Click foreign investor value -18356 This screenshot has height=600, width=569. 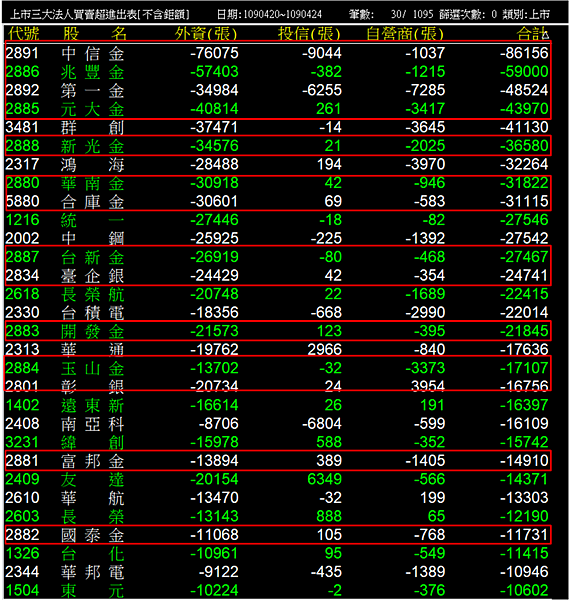pos(214,312)
